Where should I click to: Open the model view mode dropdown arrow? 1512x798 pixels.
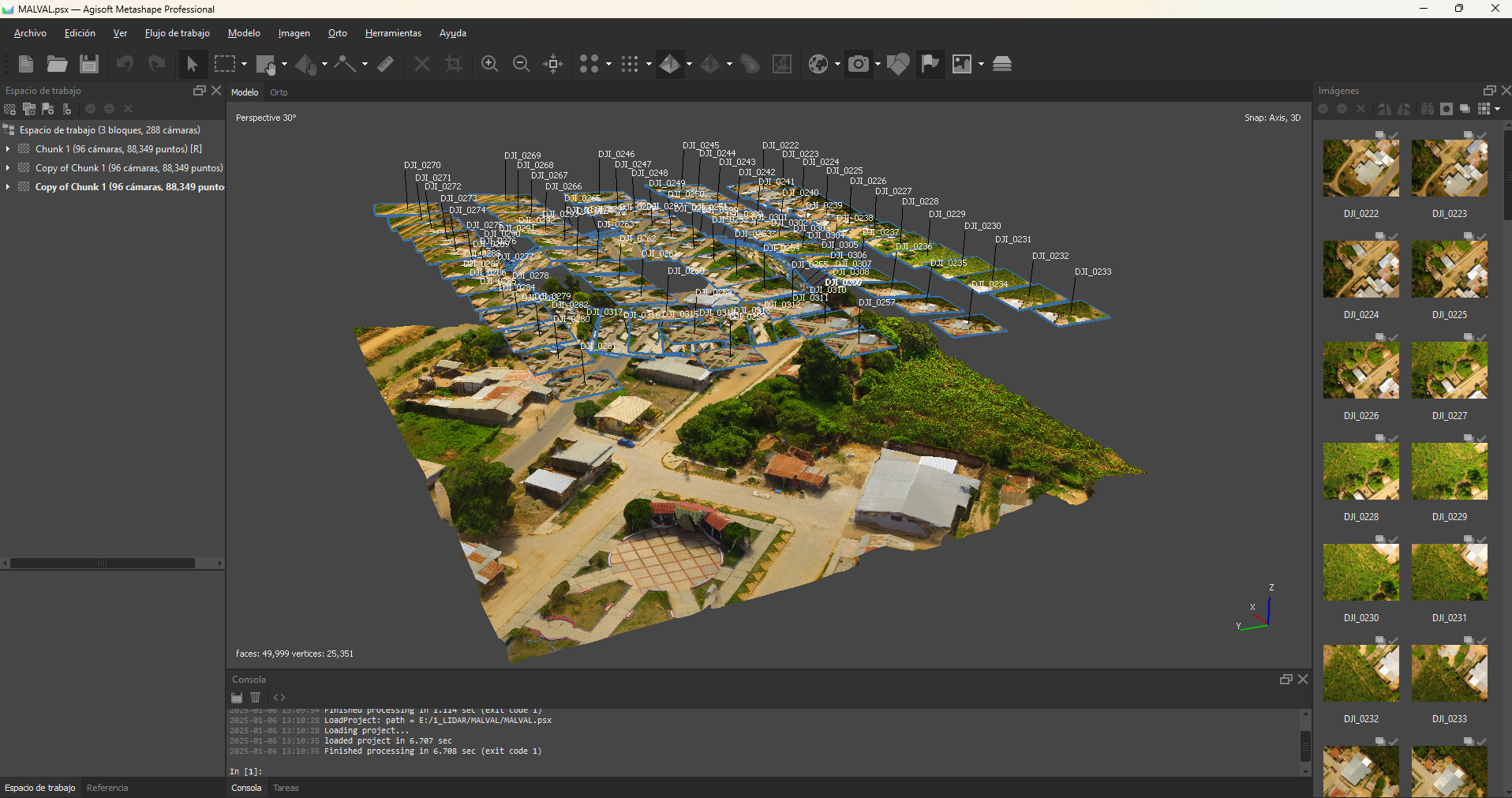[x=689, y=64]
